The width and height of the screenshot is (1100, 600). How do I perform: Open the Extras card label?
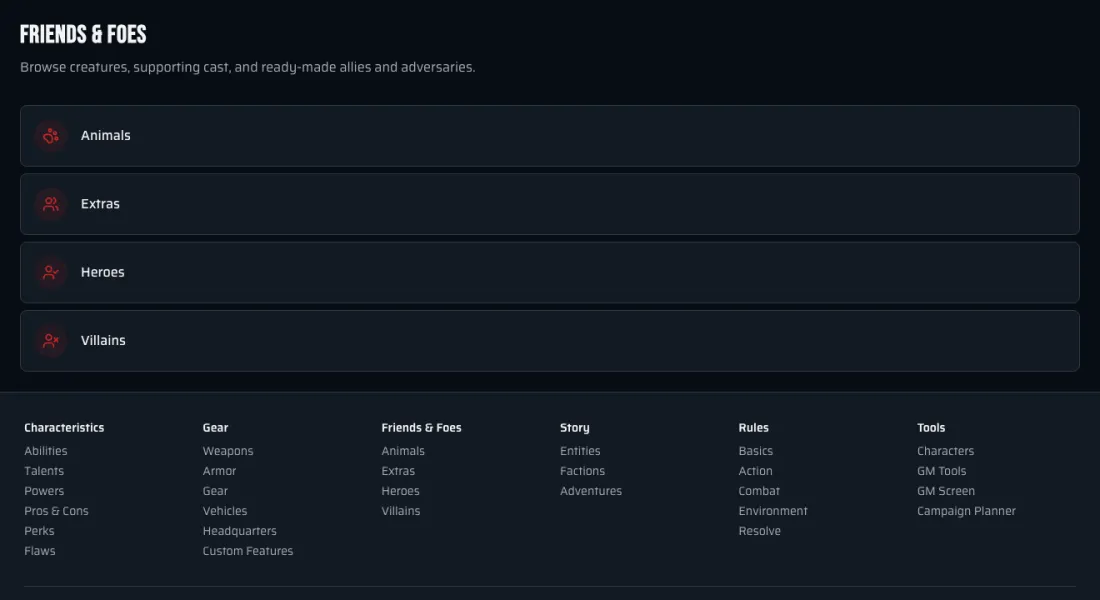(x=100, y=204)
